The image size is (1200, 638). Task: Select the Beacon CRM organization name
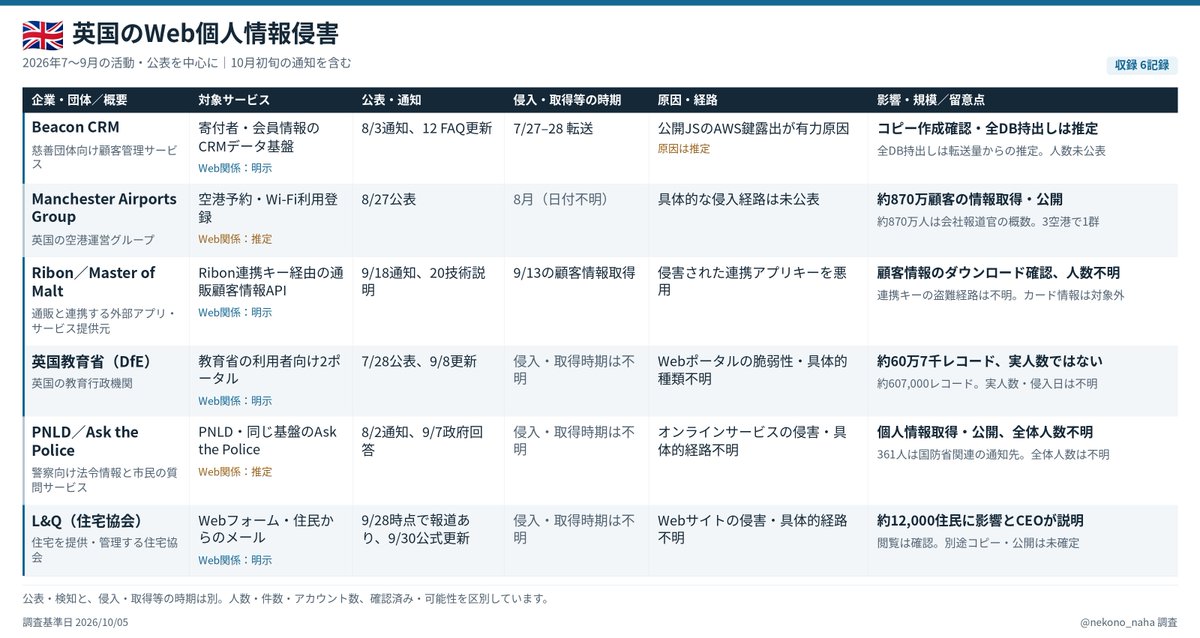pos(76,128)
